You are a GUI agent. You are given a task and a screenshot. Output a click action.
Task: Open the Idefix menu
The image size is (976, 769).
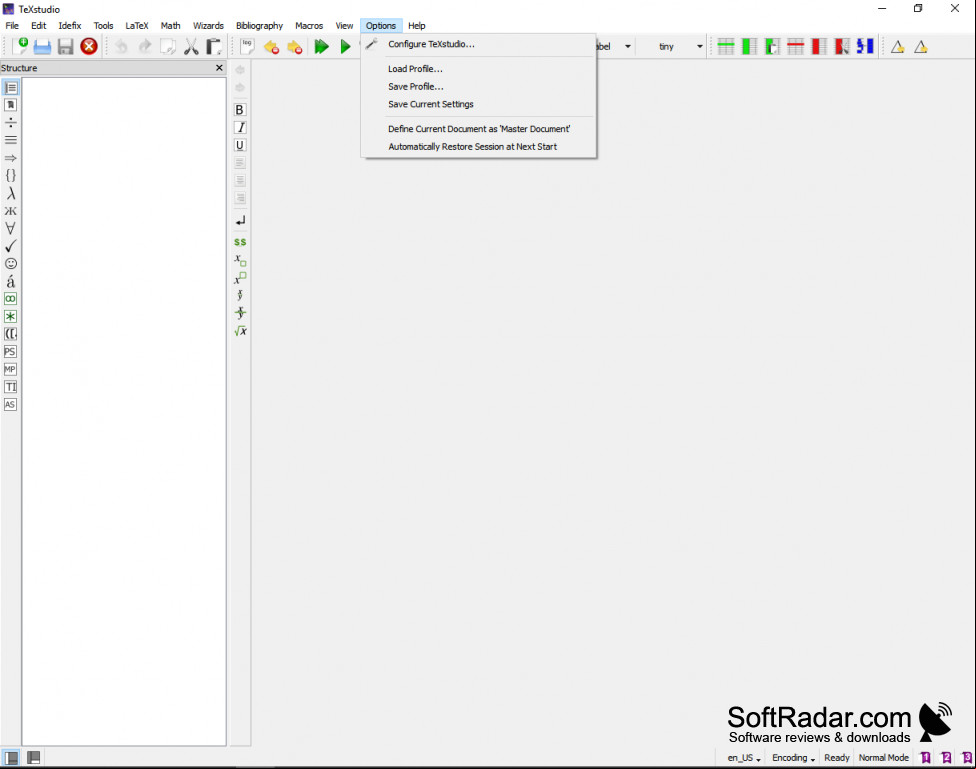point(70,26)
